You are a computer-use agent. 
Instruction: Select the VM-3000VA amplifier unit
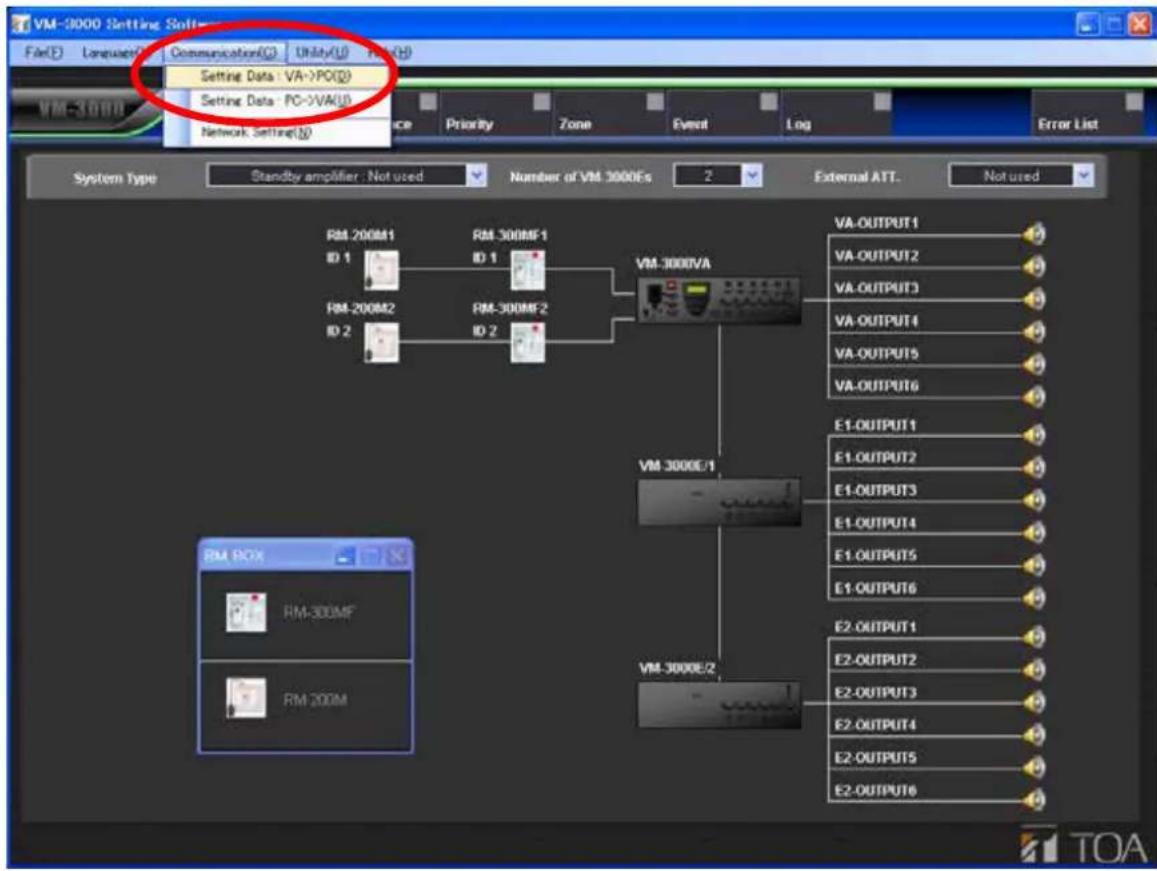[719, 300]
